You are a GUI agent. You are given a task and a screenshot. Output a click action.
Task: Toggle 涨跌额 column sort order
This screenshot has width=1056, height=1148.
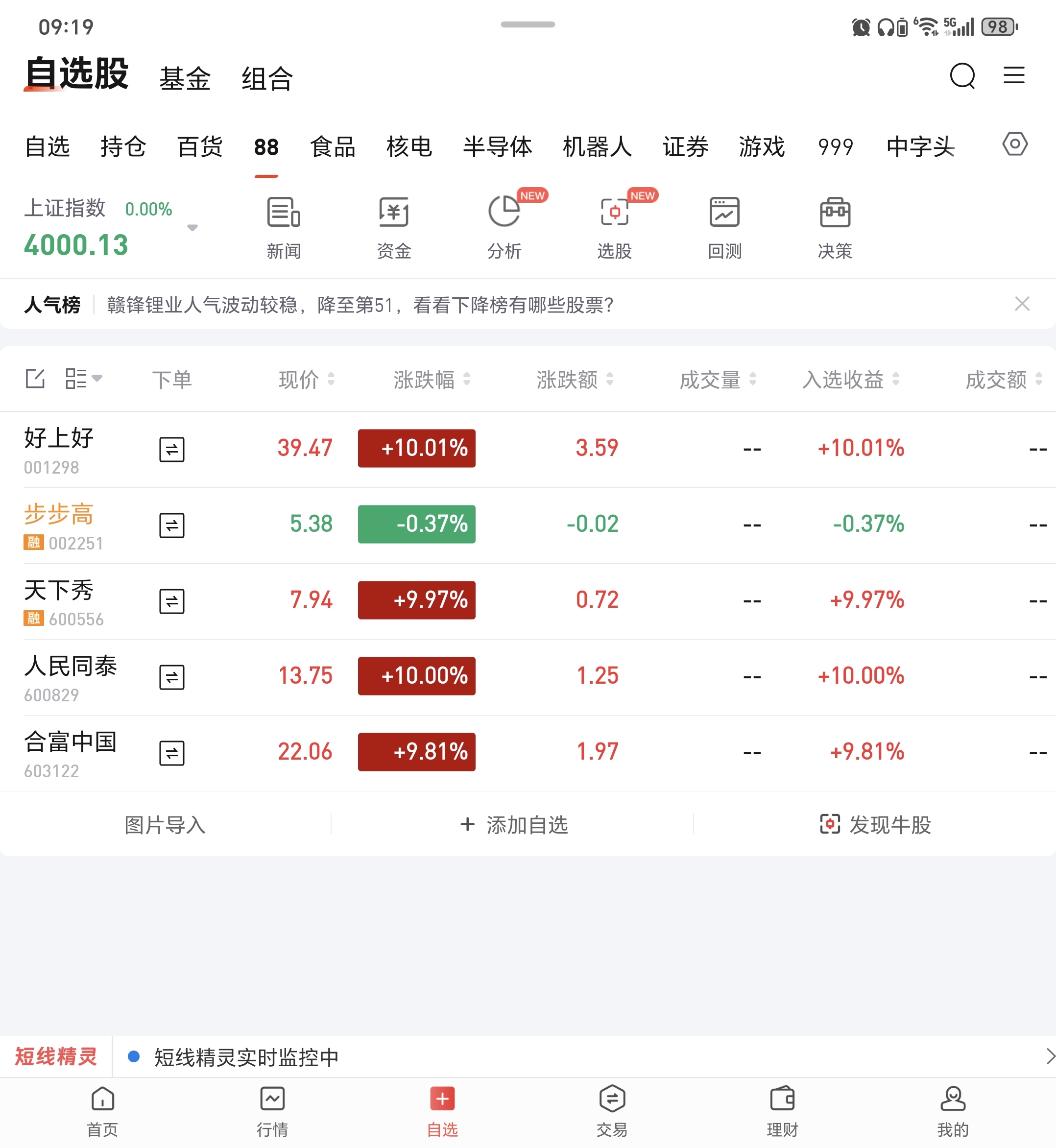click(574, 379)
